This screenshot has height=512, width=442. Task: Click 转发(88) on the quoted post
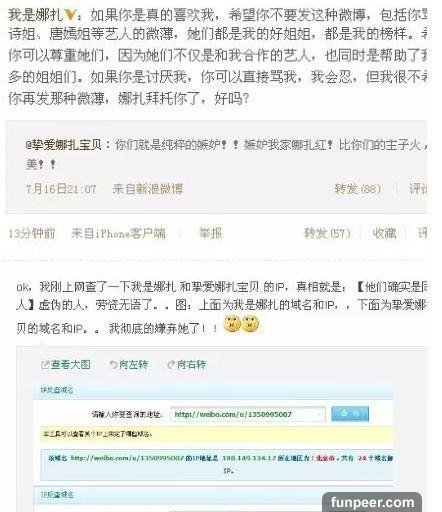[x=358, y=189]
